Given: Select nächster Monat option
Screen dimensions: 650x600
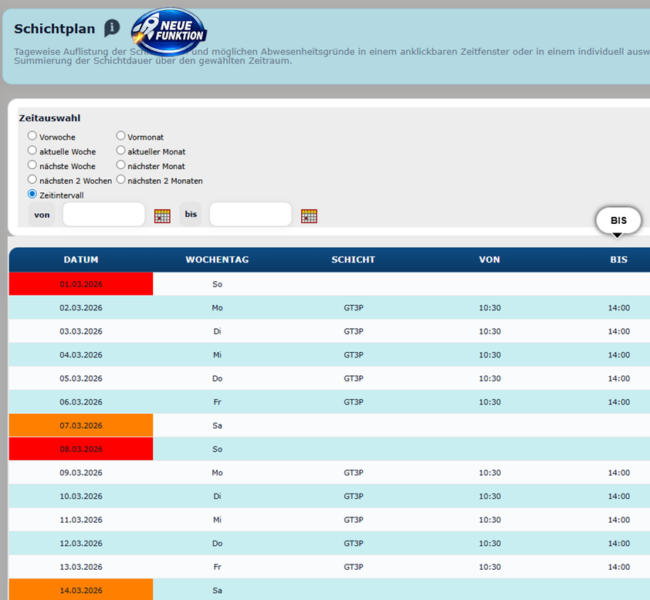Looking at the screenshot, I should click(121, 165).
